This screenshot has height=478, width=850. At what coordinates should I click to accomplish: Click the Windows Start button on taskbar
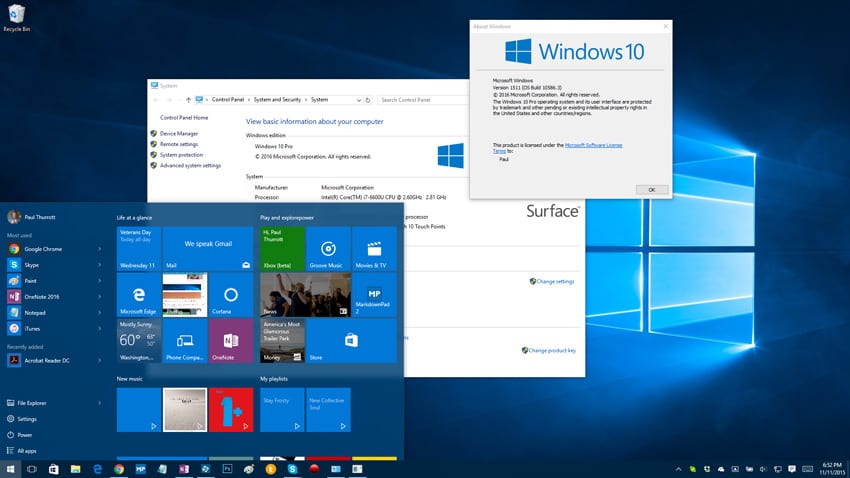[10, 469]
